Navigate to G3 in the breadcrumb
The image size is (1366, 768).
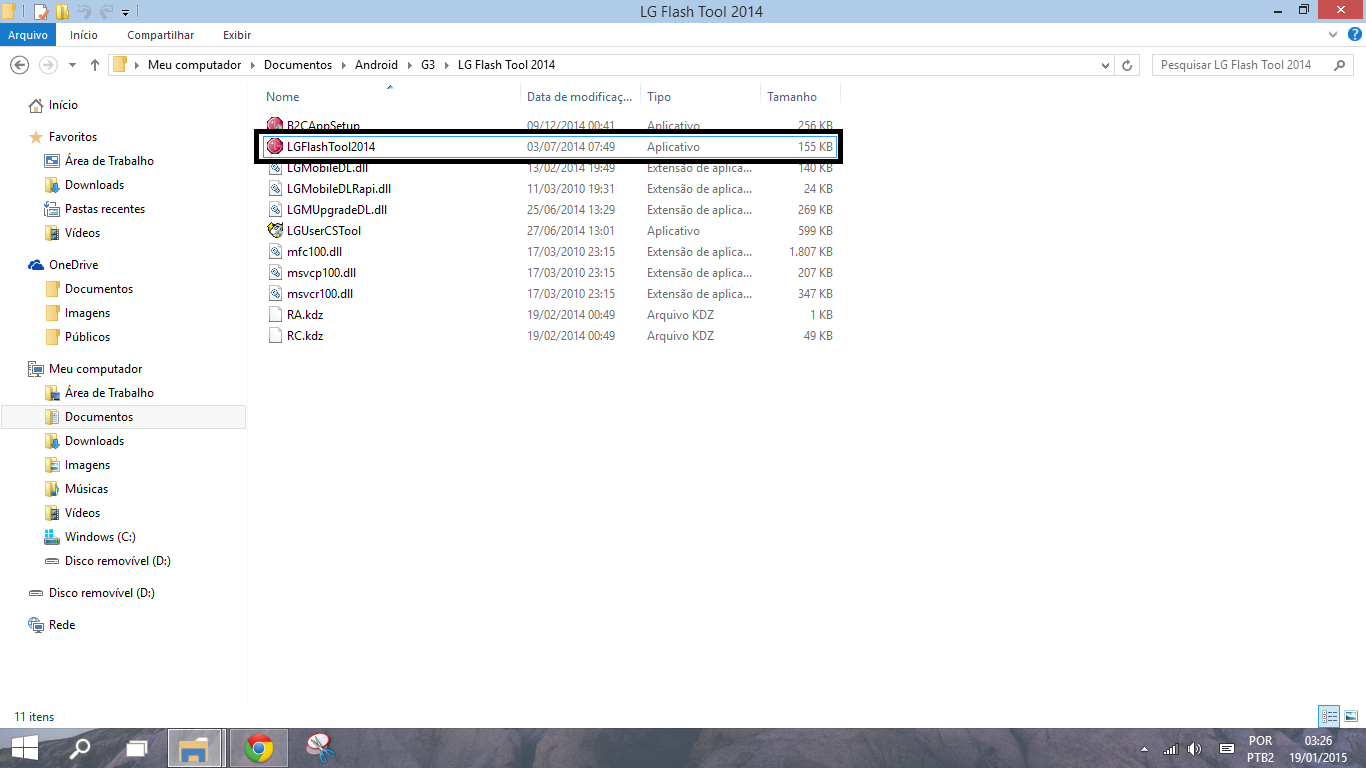coord(428,65)
